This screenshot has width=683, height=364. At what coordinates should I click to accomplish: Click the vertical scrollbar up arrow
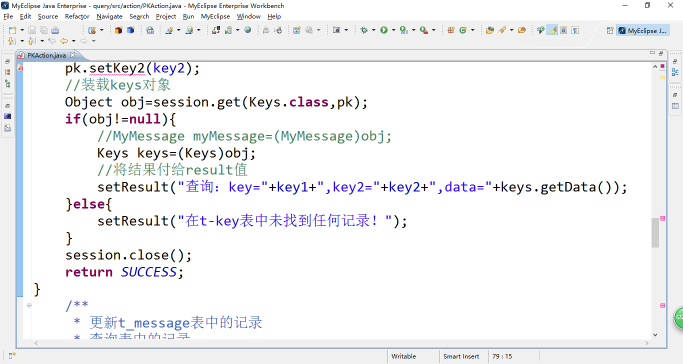point(655,67)
